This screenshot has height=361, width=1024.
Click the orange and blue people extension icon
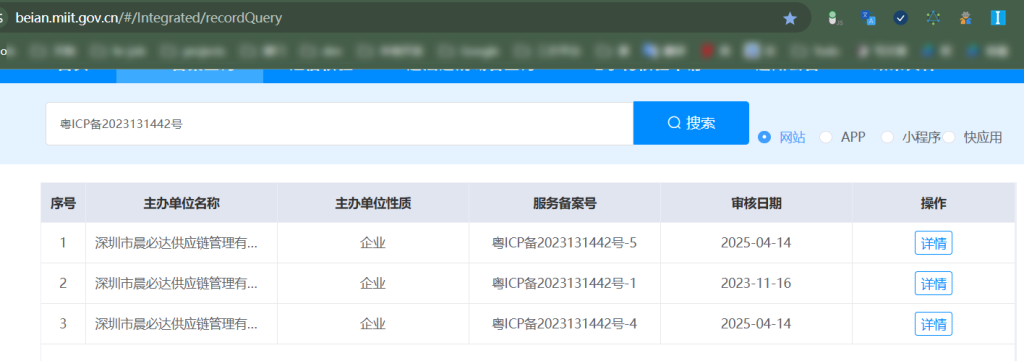[965, 18]
